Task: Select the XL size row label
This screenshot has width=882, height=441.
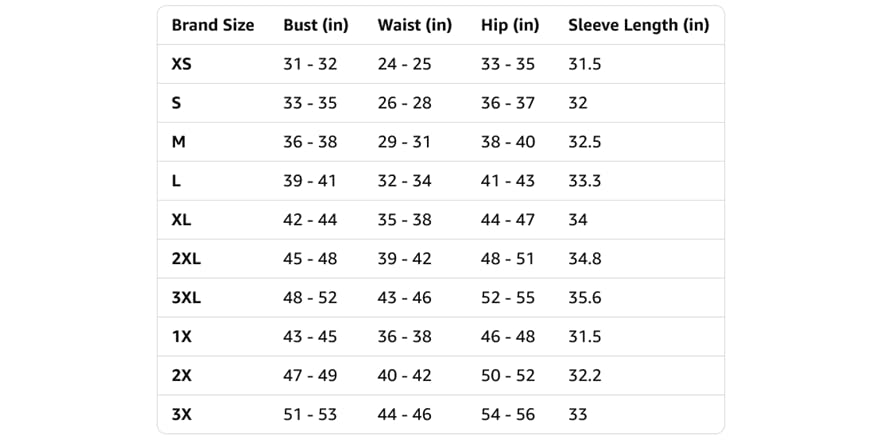Action: [x=181, y=219]
